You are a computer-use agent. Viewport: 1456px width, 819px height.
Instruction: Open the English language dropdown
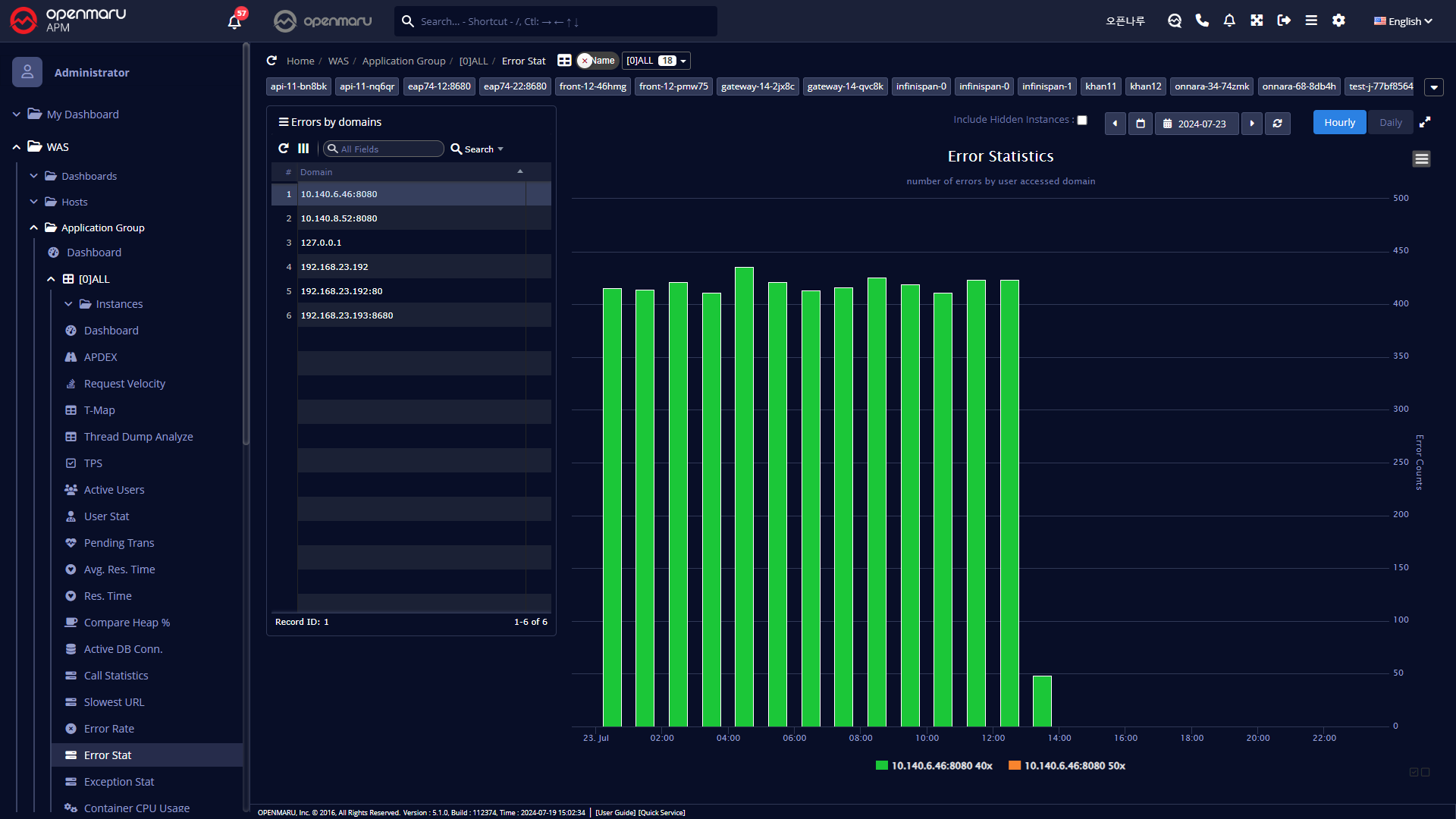[x=1403, y=21]
